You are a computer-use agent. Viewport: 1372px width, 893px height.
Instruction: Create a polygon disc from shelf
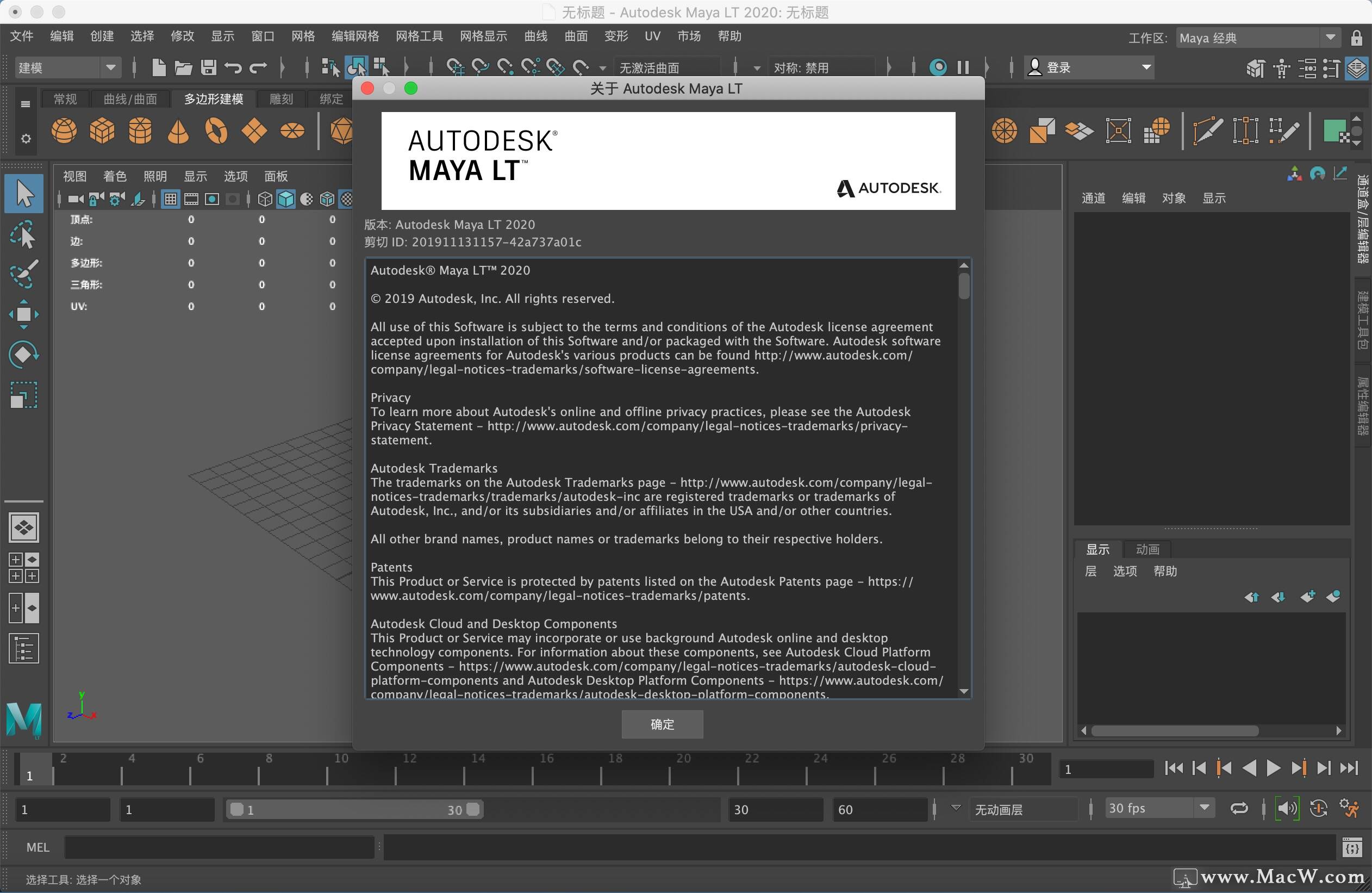point(292,131)
